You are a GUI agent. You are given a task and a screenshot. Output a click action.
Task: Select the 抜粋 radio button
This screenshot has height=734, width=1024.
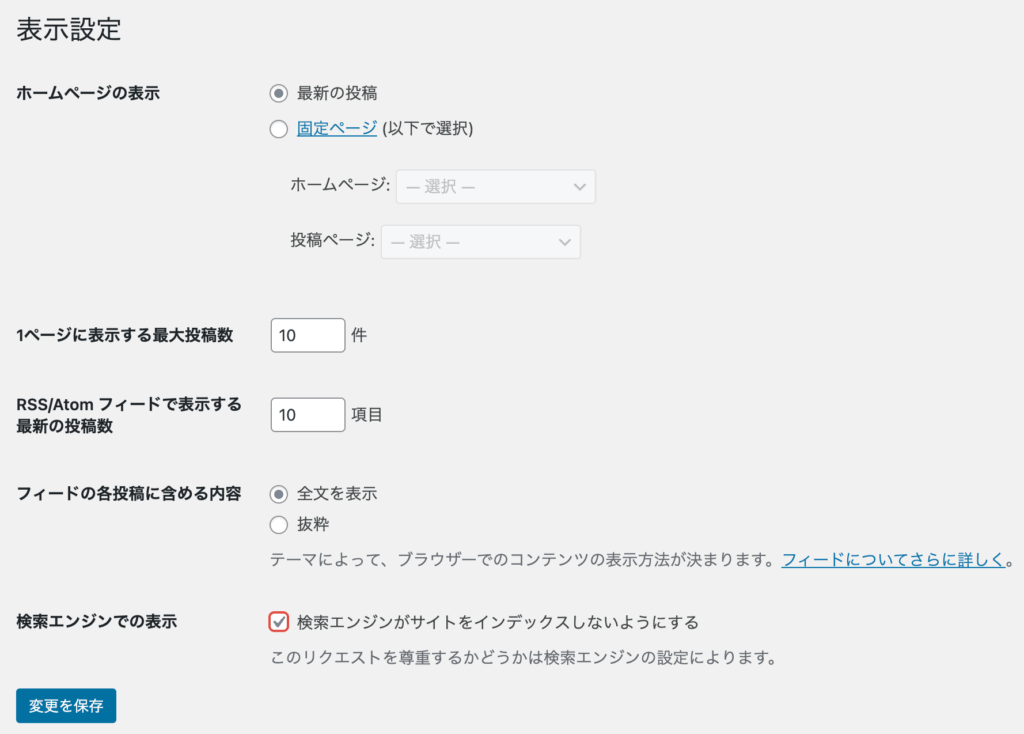point(279,524)
